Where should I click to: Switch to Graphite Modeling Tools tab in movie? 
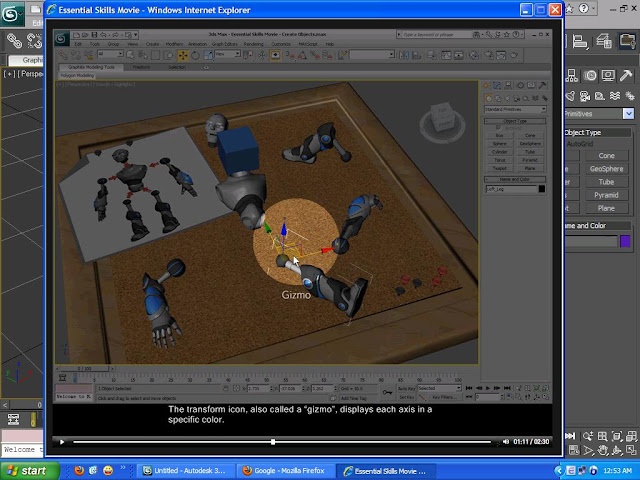[x=91, y=67]
